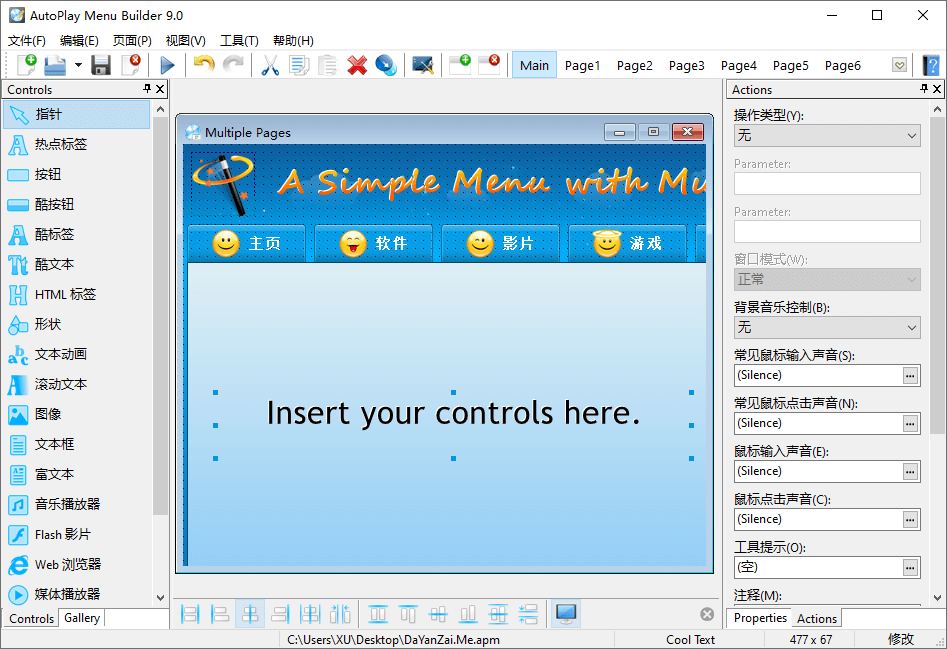Expand the Open project dropdown arrow
Image resolution: width=947 pixels, height=649 pixels.
pyautogui.click(x=78, y=65)
